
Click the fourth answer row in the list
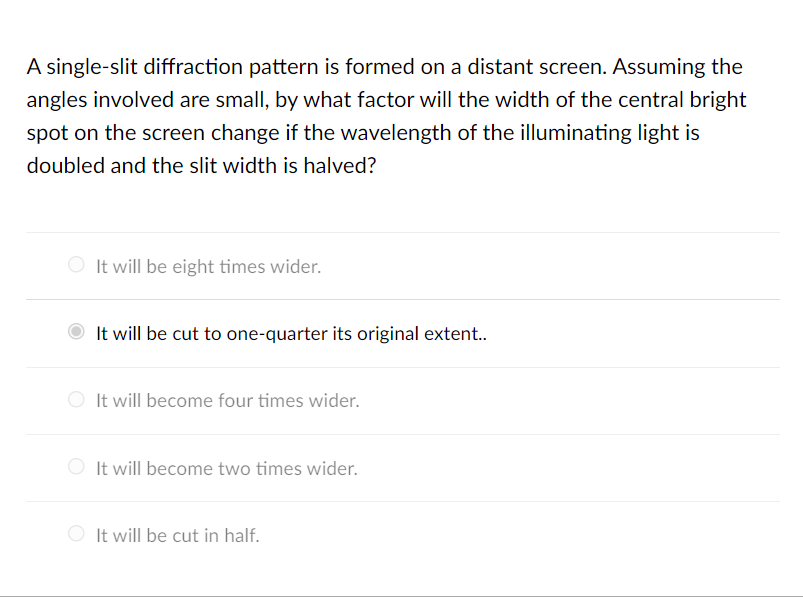pyautogui.click(x=400, y=467)
